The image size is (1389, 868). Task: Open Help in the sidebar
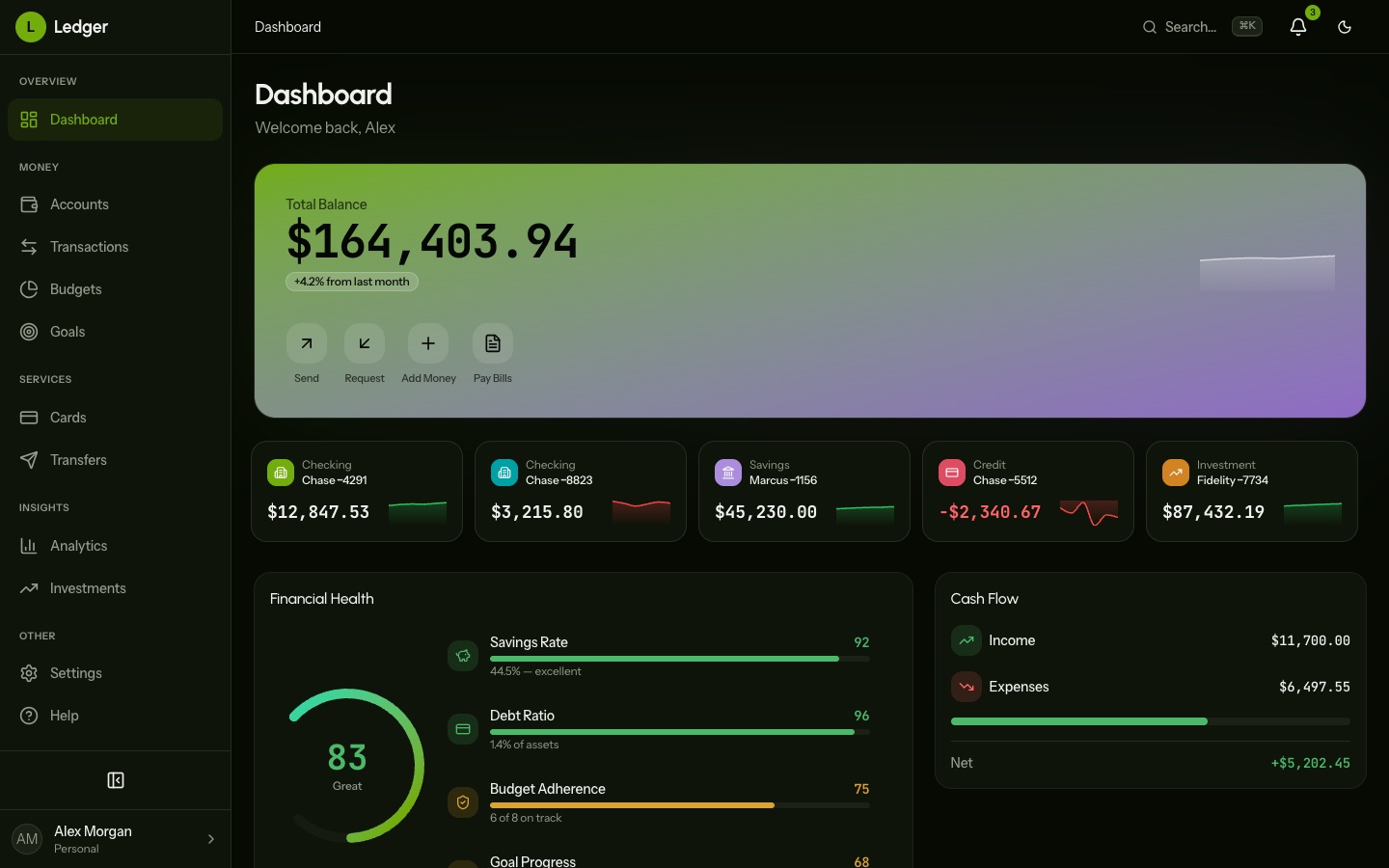tap(116, 716)
